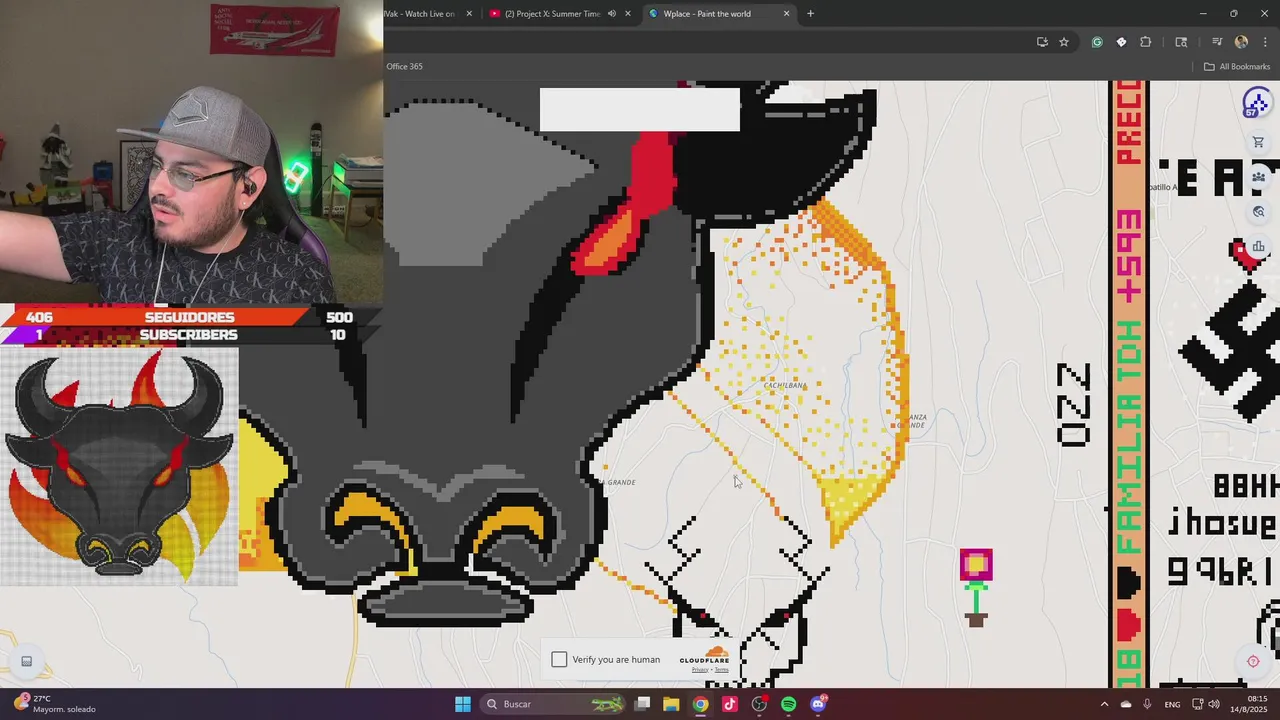Image resolution: width=1280 pixels, height=720 pixels.
Task: Click the white text box above the bull
Action: (640, 109)
